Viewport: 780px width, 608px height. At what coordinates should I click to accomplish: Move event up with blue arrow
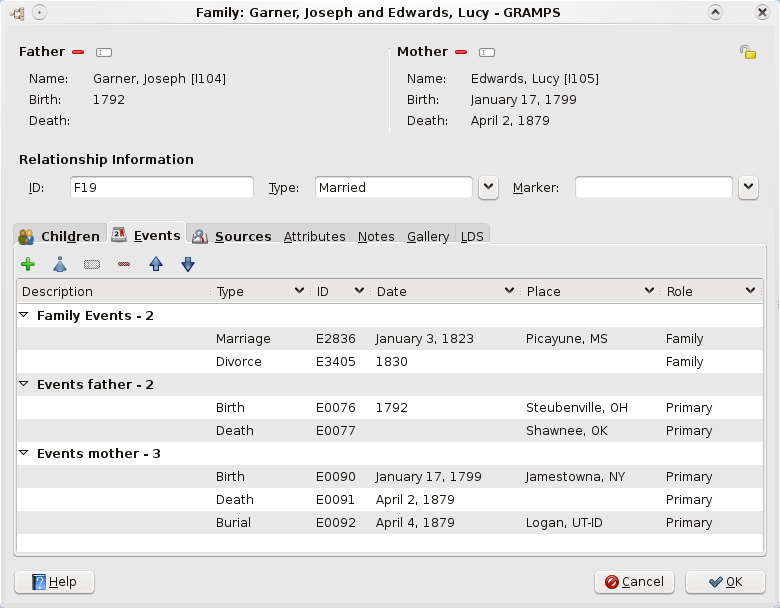pyautogui.click(x=156, y=264)
